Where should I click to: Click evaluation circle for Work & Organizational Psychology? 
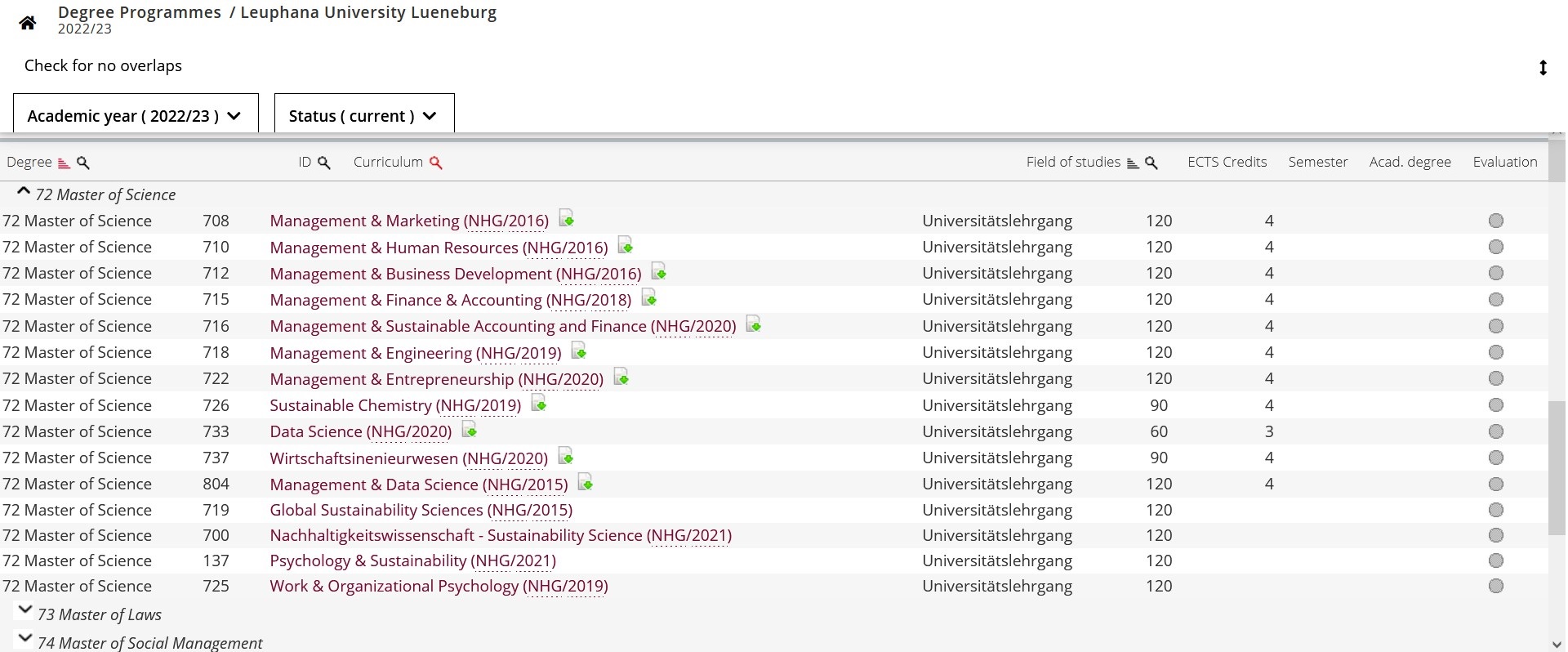[1496, 586]
